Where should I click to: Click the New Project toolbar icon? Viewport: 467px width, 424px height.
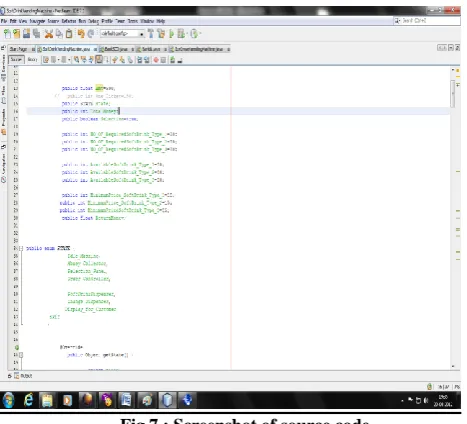[16, 34]
